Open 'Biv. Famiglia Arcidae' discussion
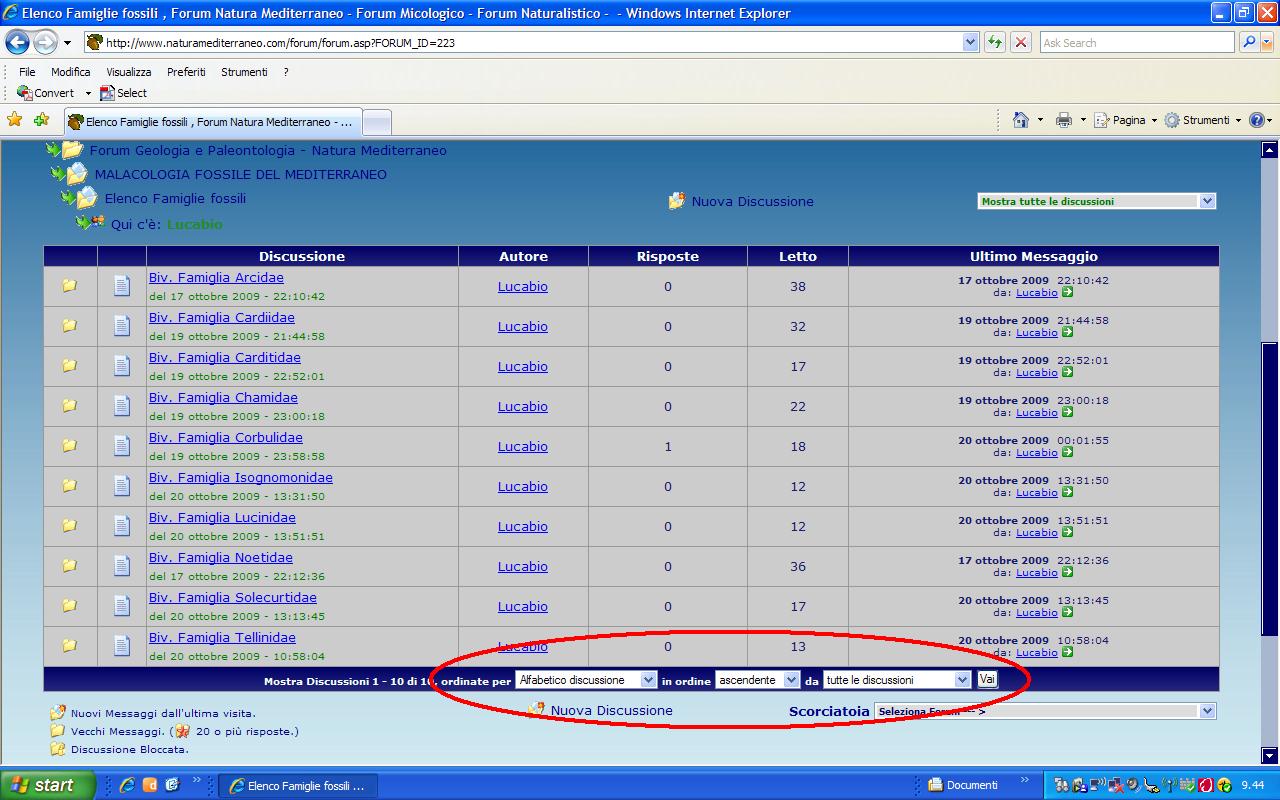This screenshot has height=800, width=1280. [216, 277]
